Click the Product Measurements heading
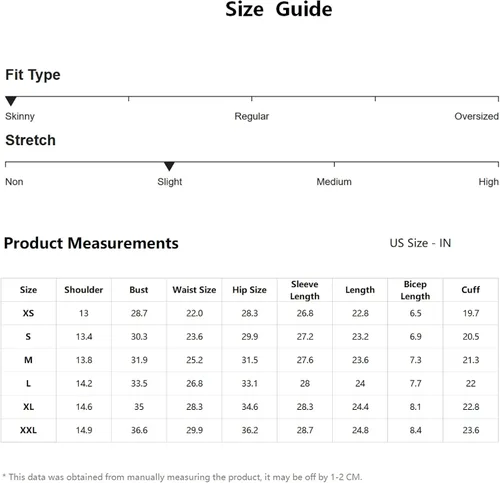Viewport: 500px width, 483px height. point(91,243)
